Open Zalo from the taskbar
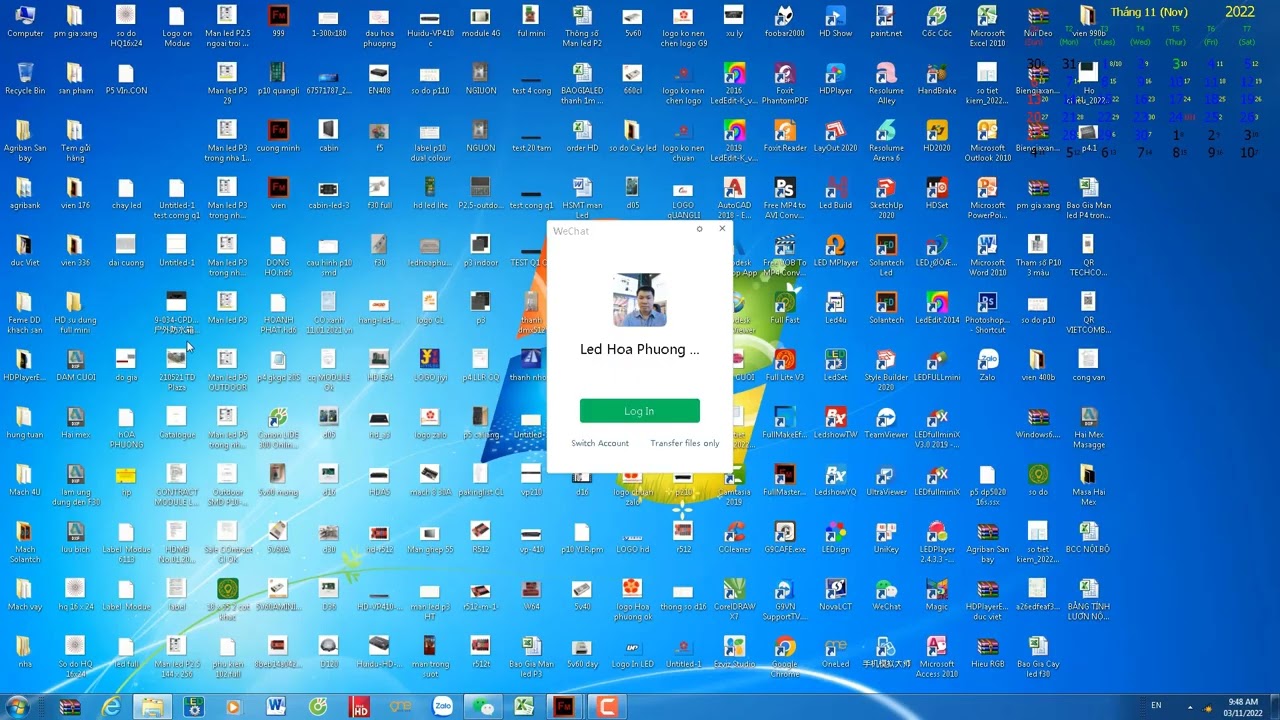The height and width of the screenshot is (720, 1280). [x=442, y=707]
